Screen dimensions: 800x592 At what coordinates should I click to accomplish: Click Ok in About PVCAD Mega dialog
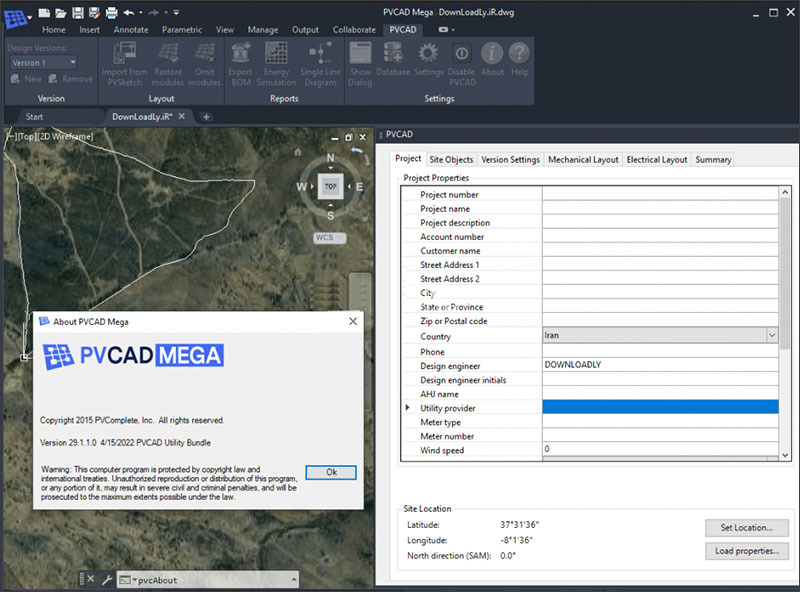pyautogui.click(x=331, y=472)
